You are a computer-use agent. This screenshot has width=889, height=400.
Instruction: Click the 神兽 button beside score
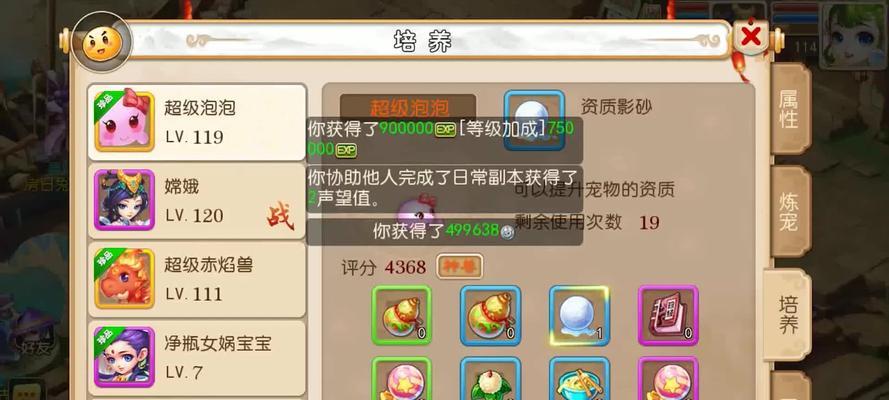459,266
